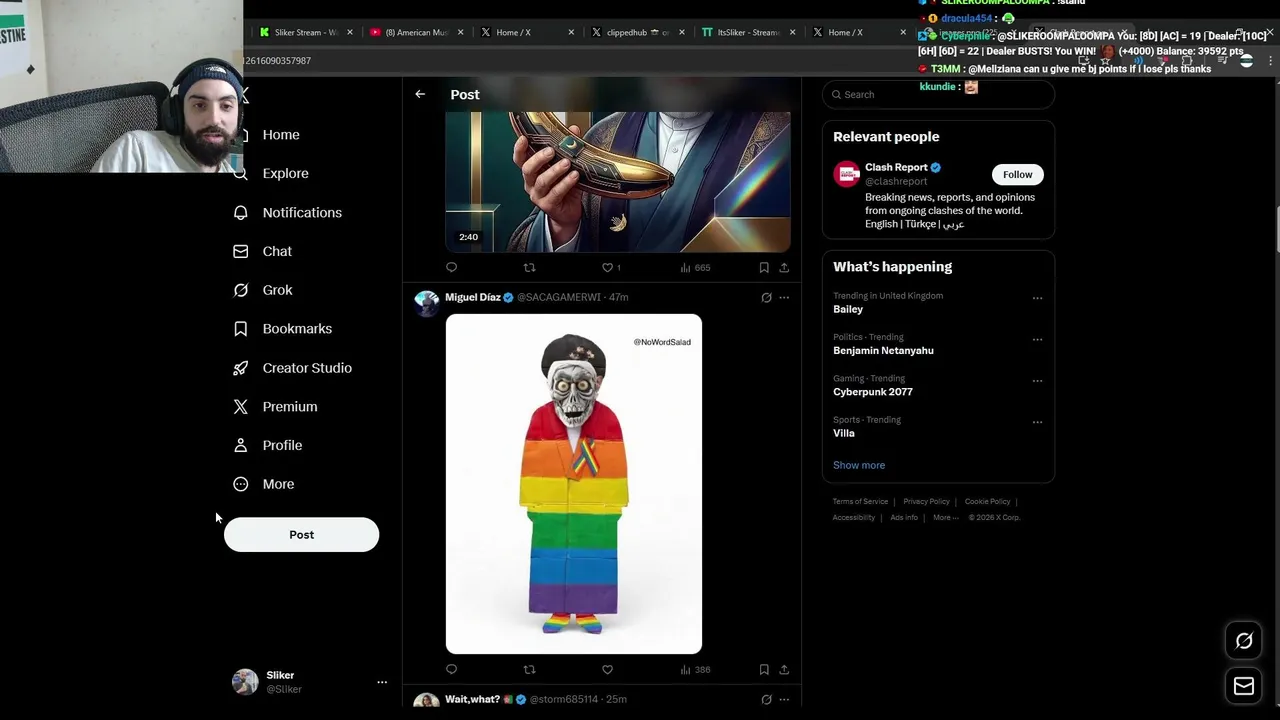The image size is (1280, 720).
Task: View analytics of 386-view post
Action: pyautogui.click(x=695, y=669)
